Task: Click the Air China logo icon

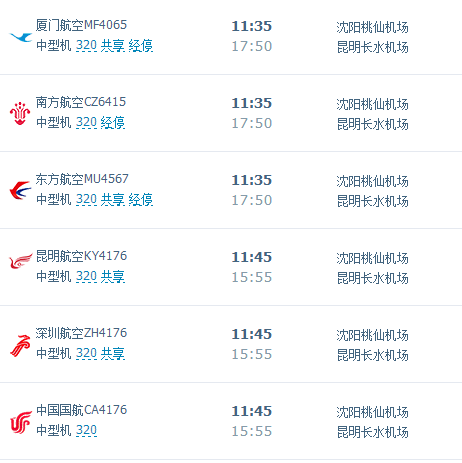Action: click(21, 422)
